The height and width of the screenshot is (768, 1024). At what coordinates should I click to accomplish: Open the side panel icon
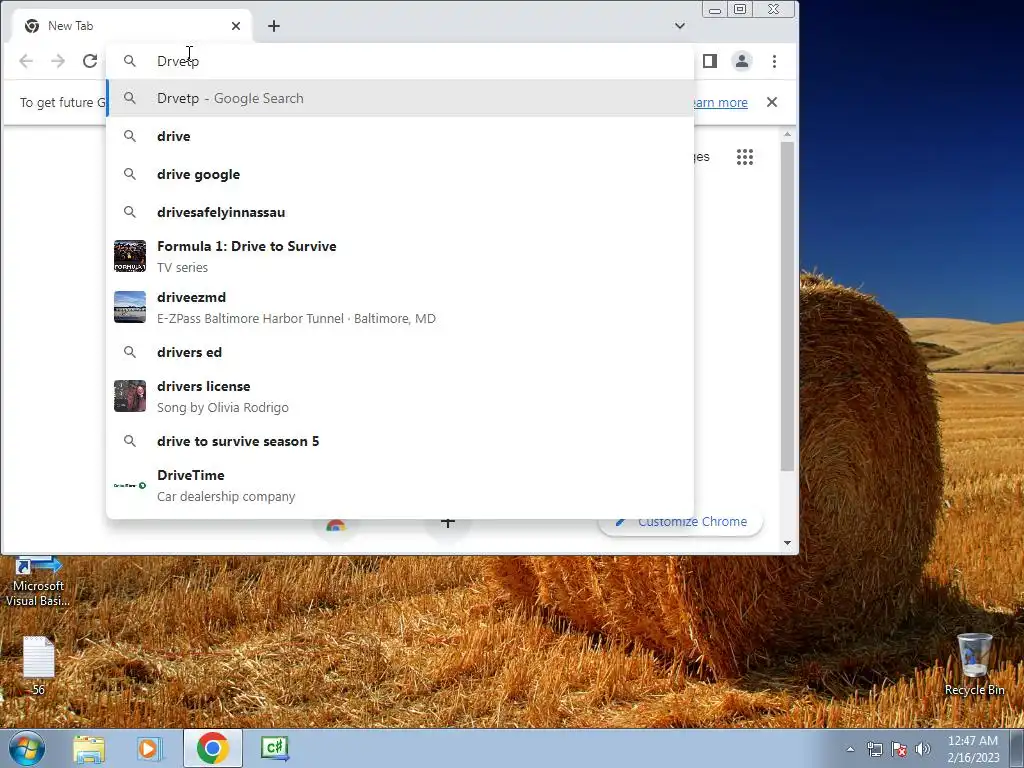pos(710,61)
